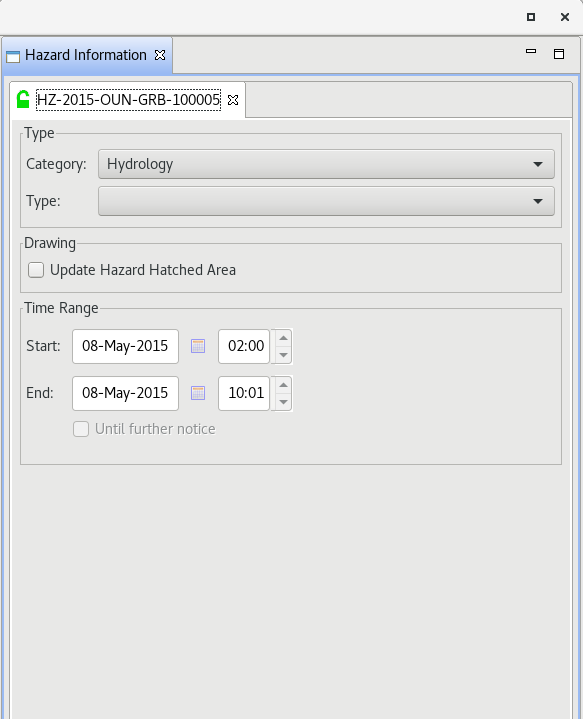Minimize the Hazard Information view panel
The height and width of the screenshot is (719, 583).
point(531,51)
